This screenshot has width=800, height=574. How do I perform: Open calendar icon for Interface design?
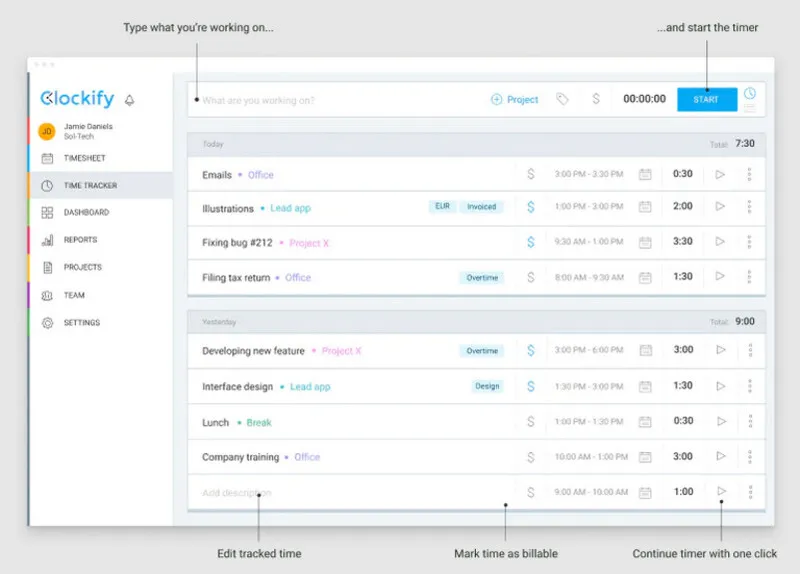[x=645, y=386]
